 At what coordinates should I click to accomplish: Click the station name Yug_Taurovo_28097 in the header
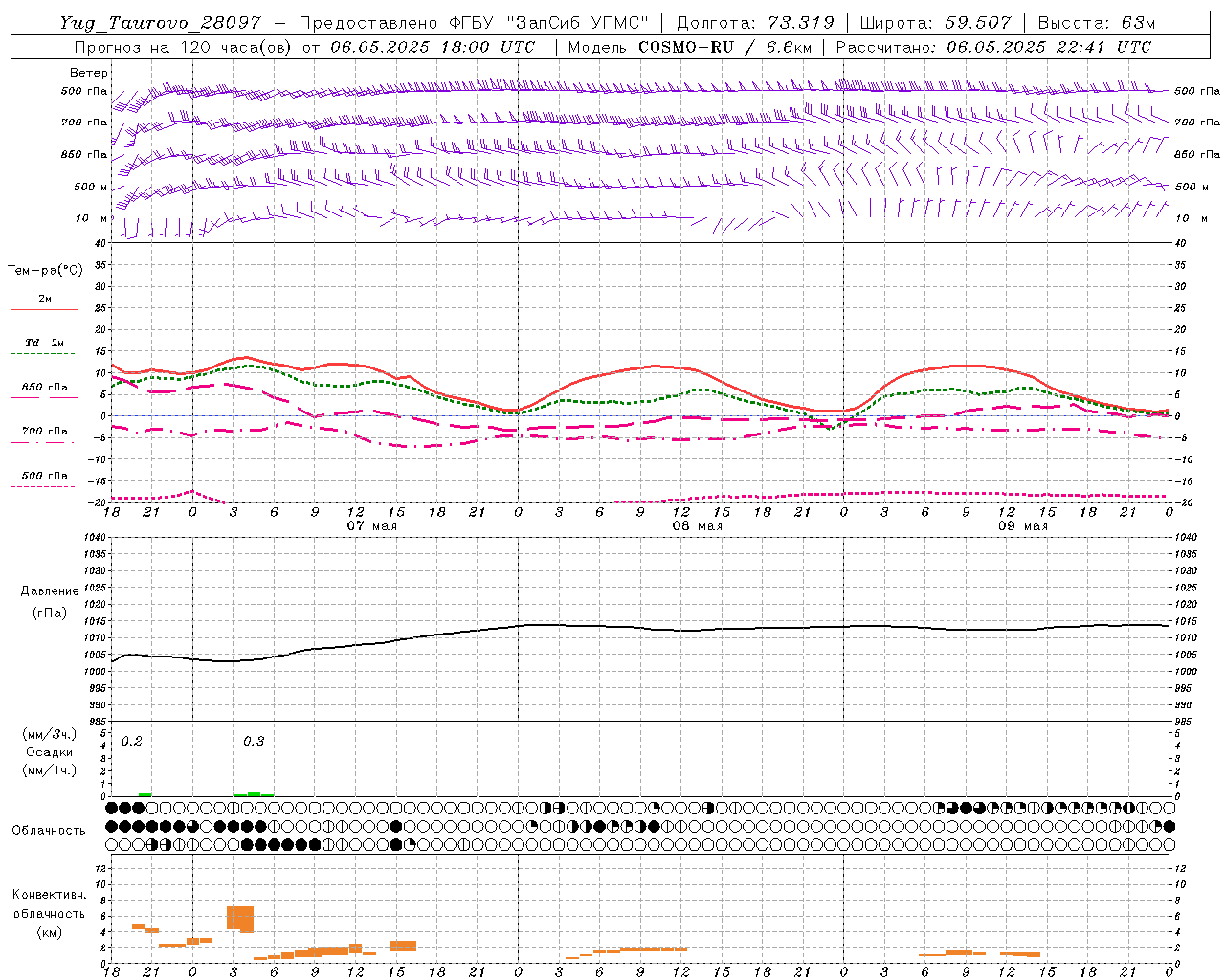pyautogui.click(x=160, y=23)
